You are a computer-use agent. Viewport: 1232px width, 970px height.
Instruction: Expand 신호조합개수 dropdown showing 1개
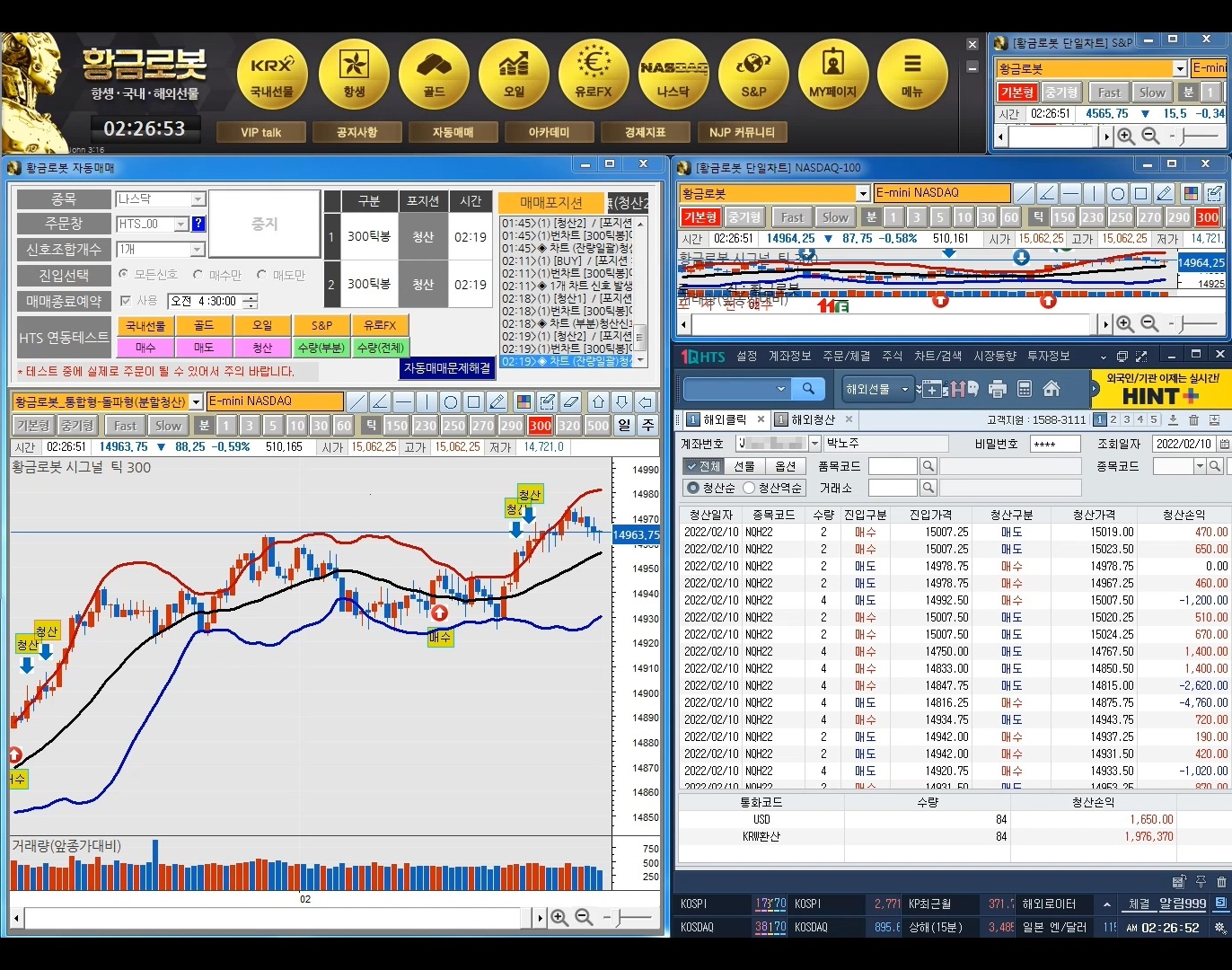pyautogui.click(x=198, y=249)
